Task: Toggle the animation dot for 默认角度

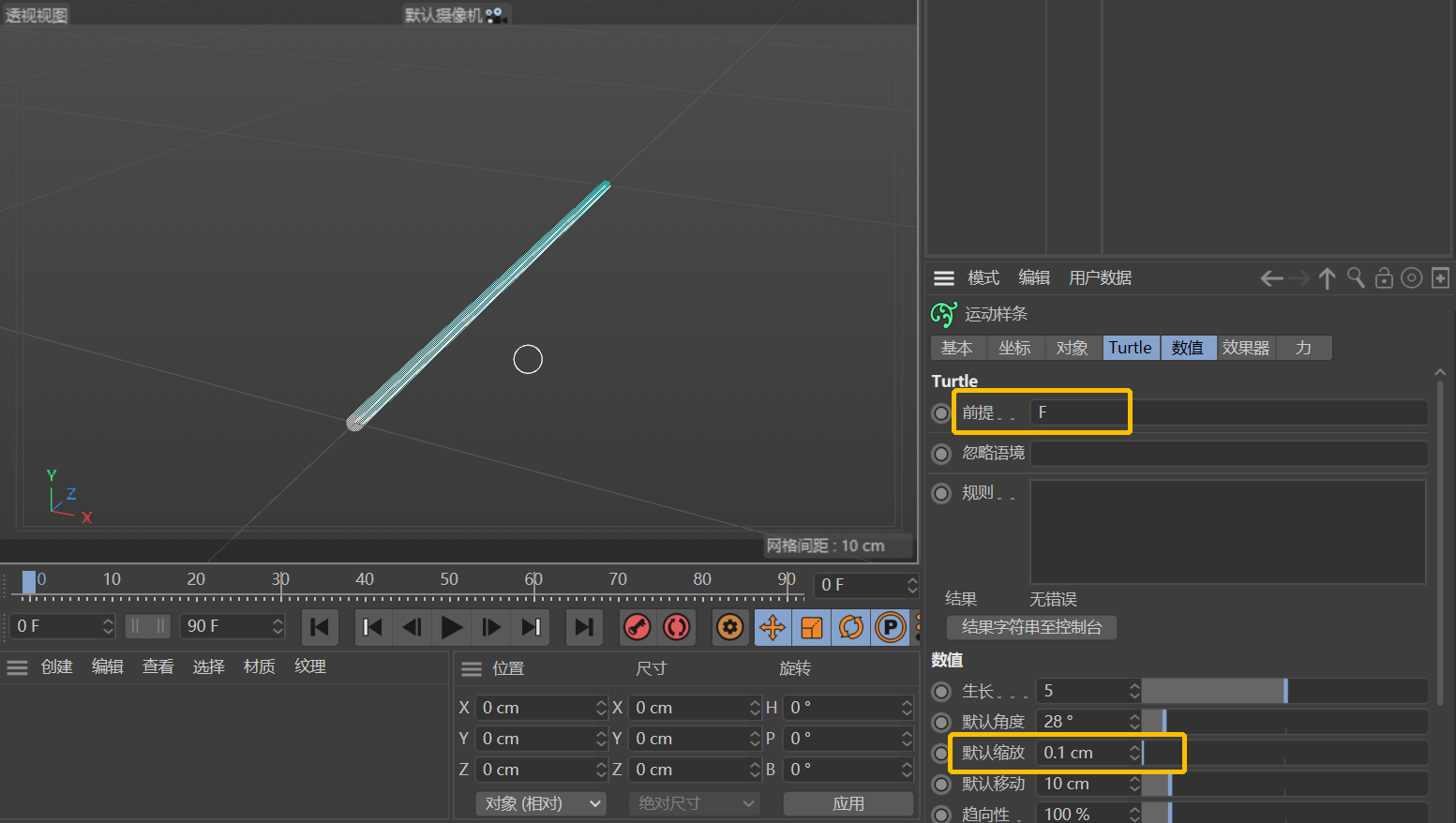Action: (x=941, y=723)
